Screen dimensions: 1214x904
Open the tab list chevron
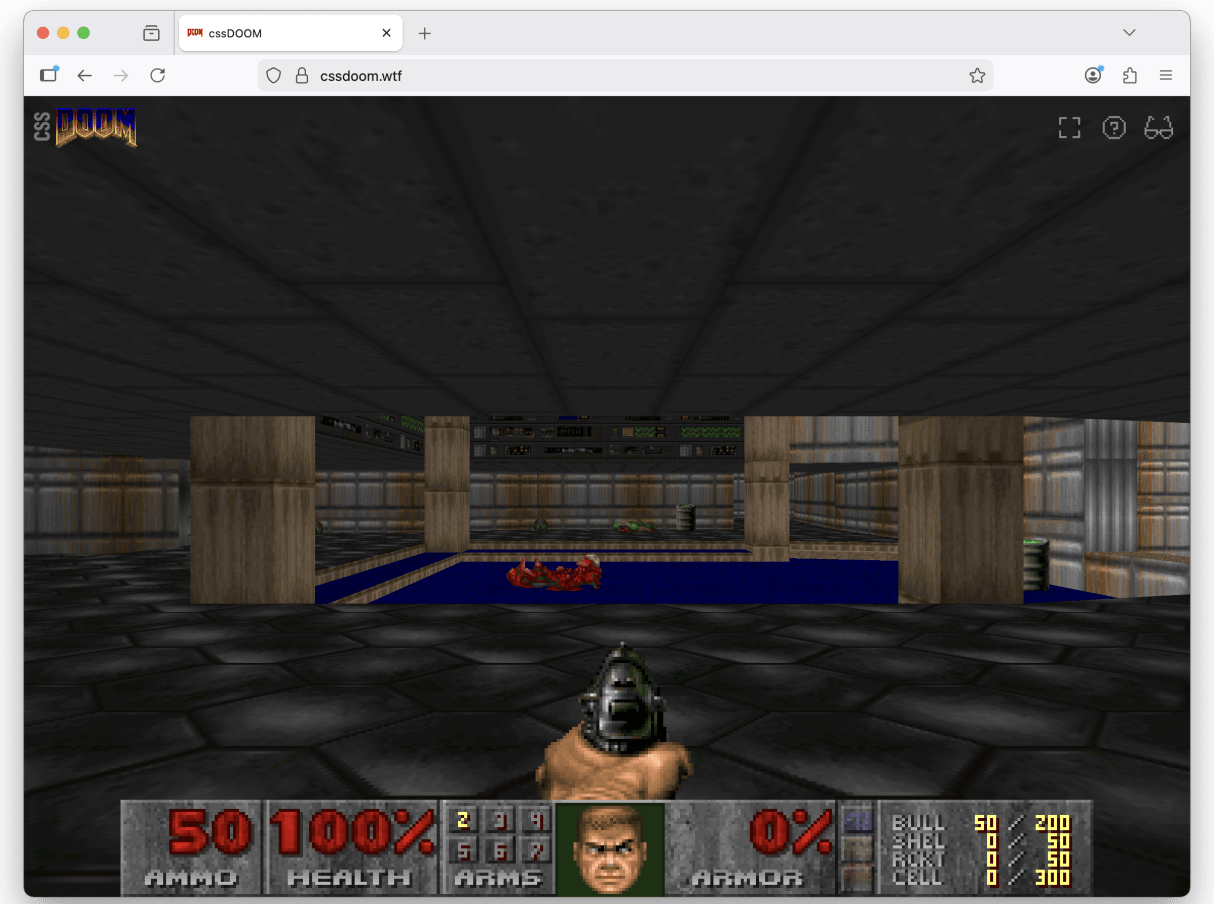tap(1129, 32)
